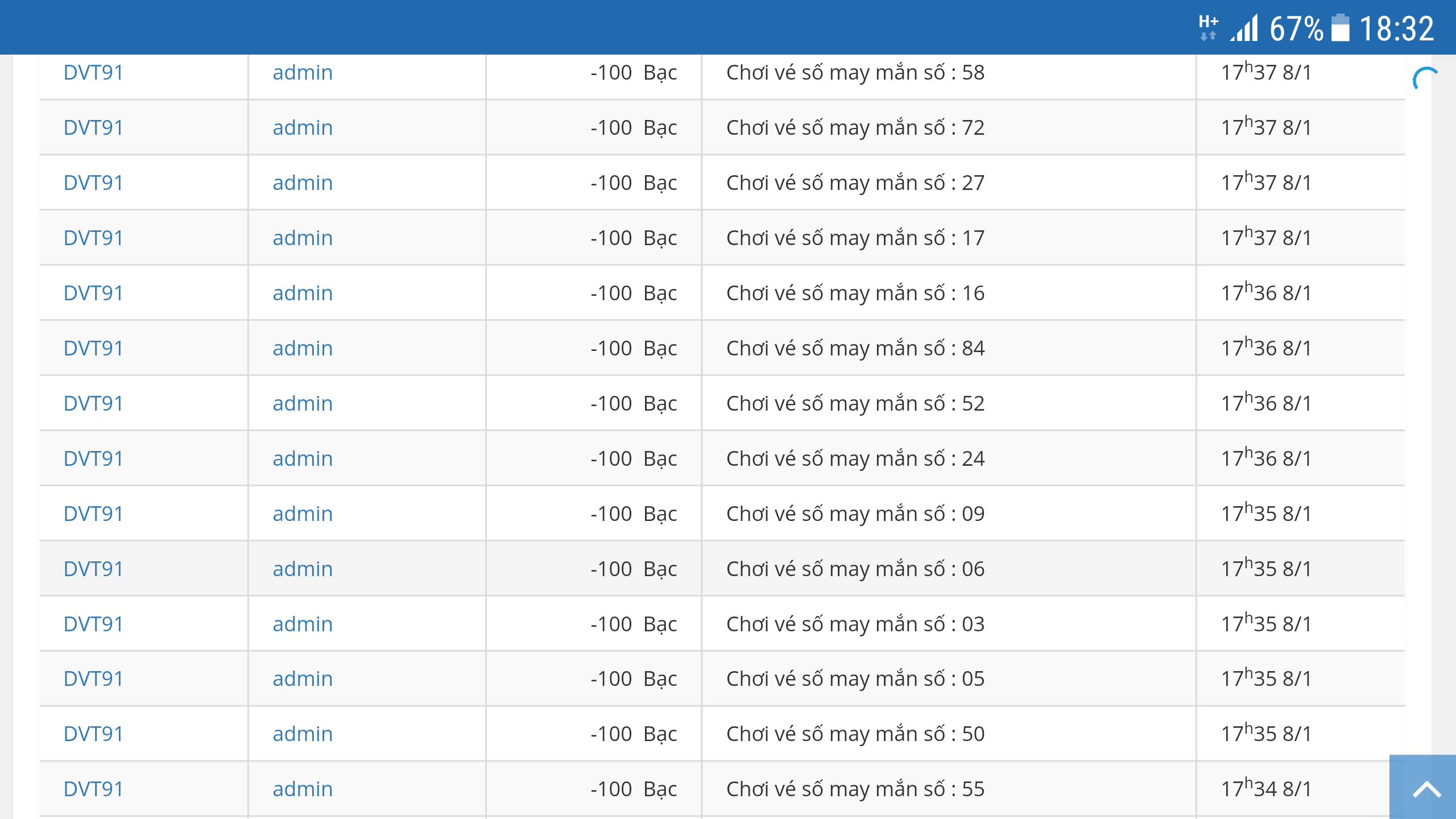1456x819 pixels.
Task: Tap the loading spinner icon
Action: [x=1425, y=79]
